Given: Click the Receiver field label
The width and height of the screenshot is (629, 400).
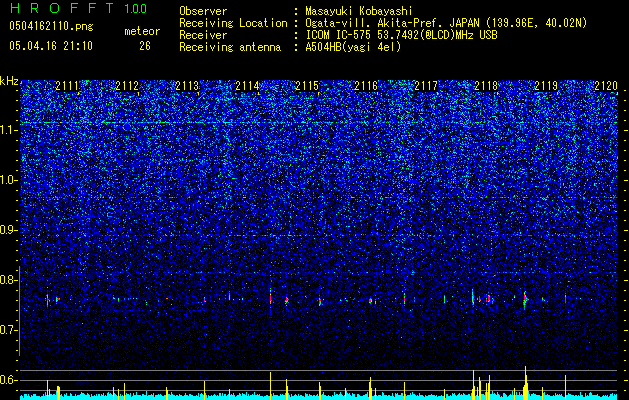Looking at the screenshot, I should pos(203,35).
